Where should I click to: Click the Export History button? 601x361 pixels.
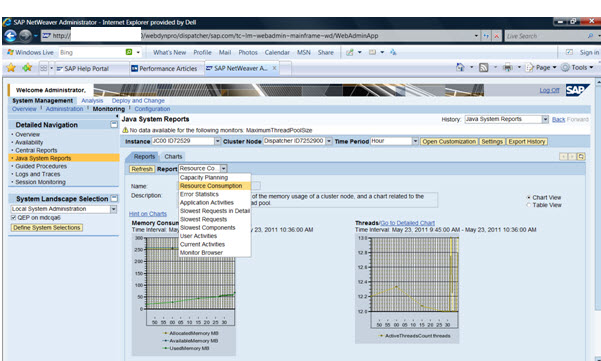[527, 141]
